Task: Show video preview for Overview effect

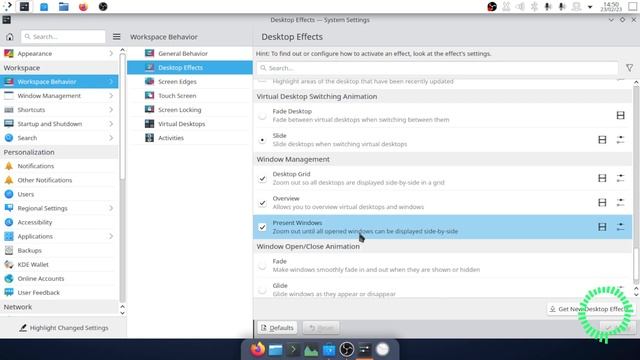Action: (602, 203)
